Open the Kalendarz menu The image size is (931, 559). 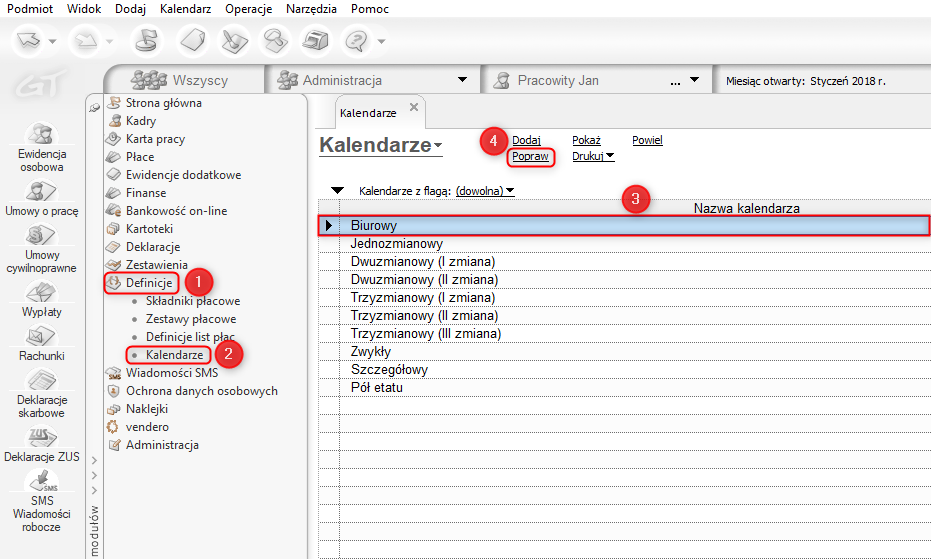click(x=185, y=9)
